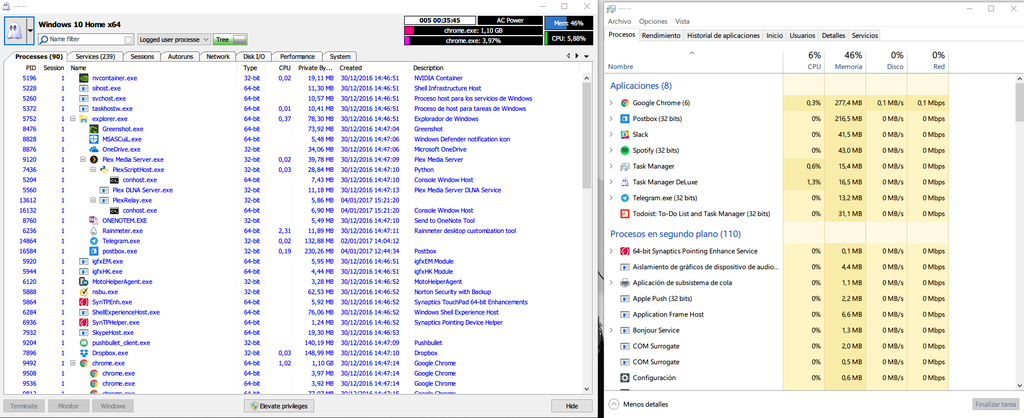Click the MotoHelperAgent.exe icon
1024x418 pixels.
(x=84, y=281)
